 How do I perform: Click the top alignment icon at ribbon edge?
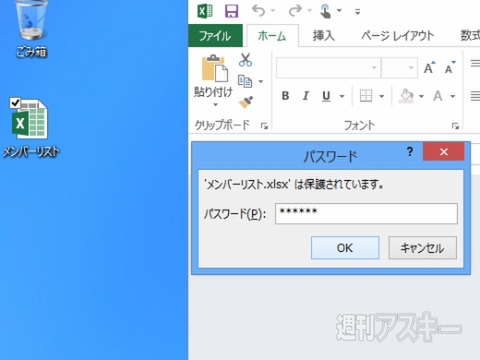pos(475,63)
